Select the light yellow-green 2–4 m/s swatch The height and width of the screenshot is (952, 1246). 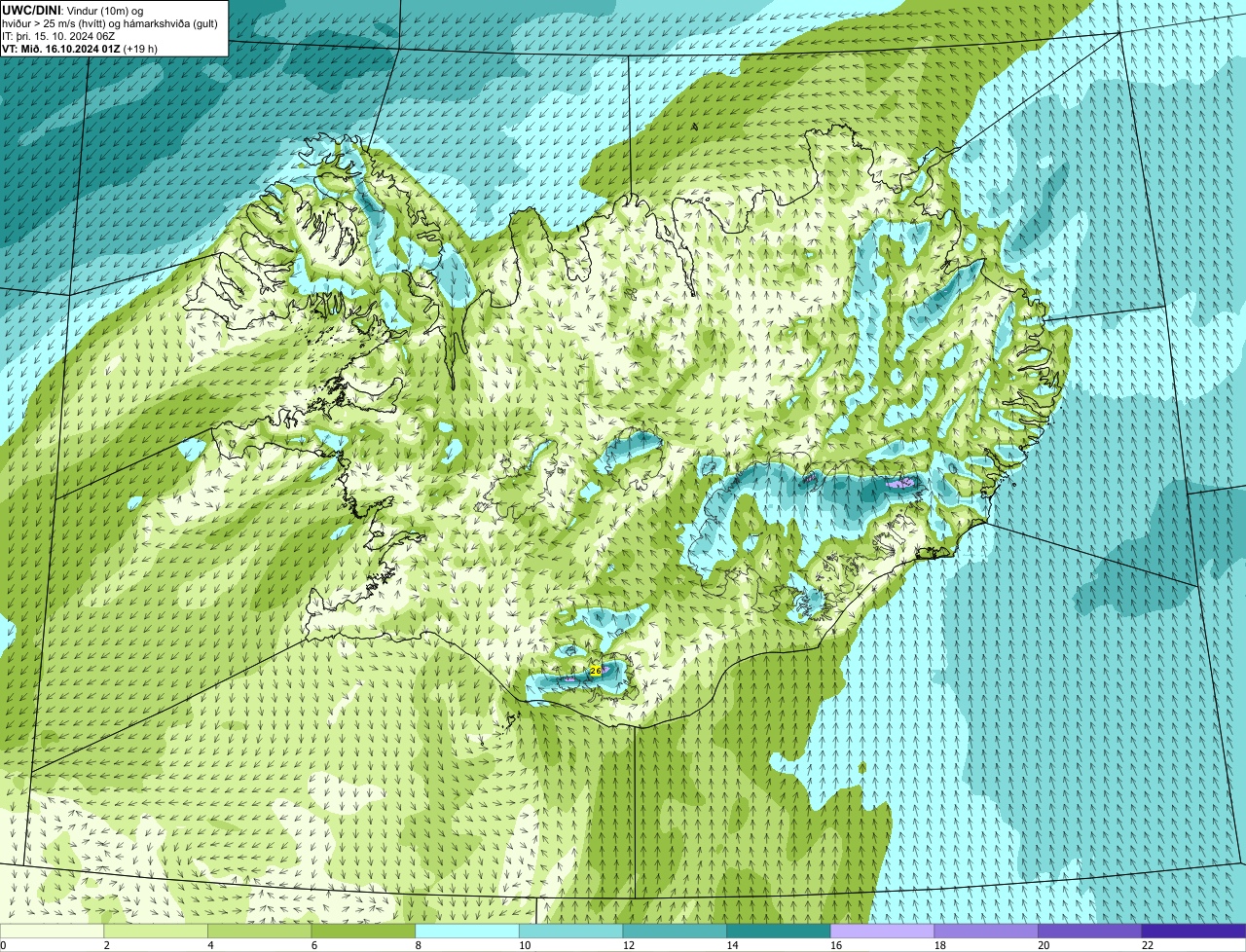point(156,931)
